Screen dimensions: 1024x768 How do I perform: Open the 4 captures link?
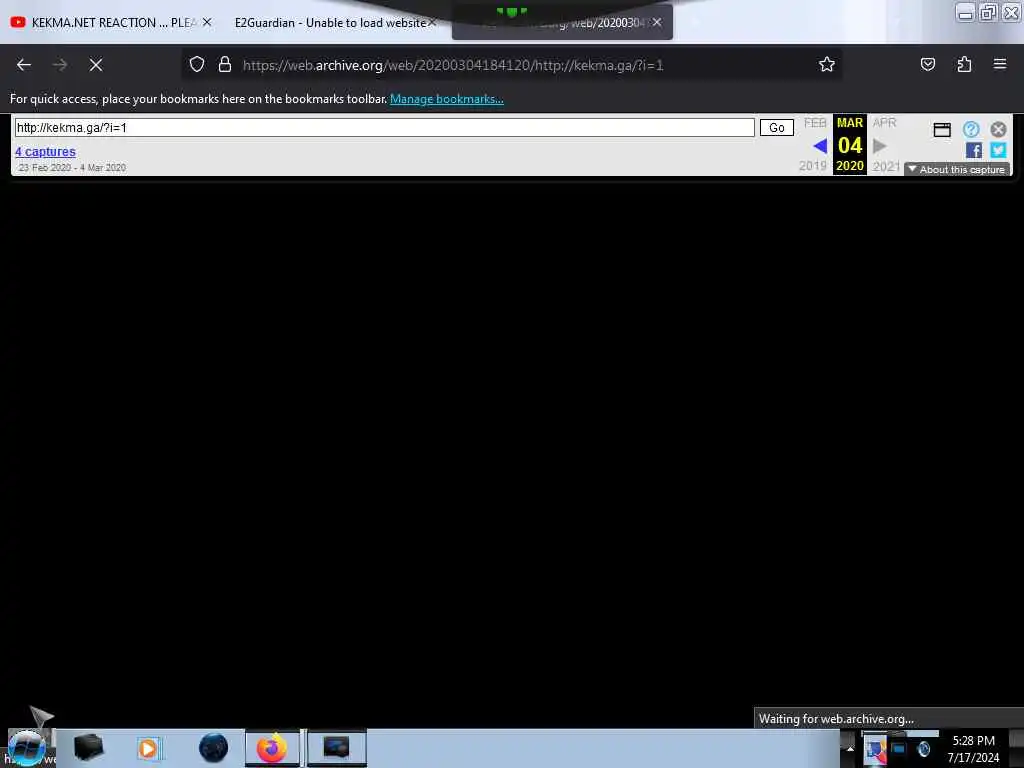tap(46, 152)
